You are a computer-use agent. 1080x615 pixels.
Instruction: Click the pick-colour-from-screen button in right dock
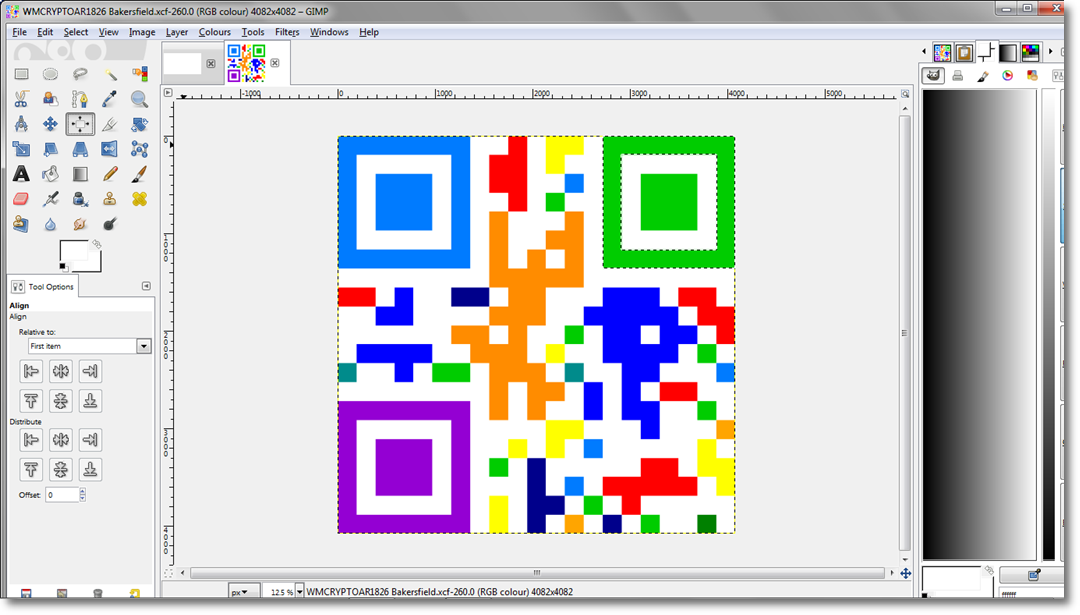tap(1033, 574)
